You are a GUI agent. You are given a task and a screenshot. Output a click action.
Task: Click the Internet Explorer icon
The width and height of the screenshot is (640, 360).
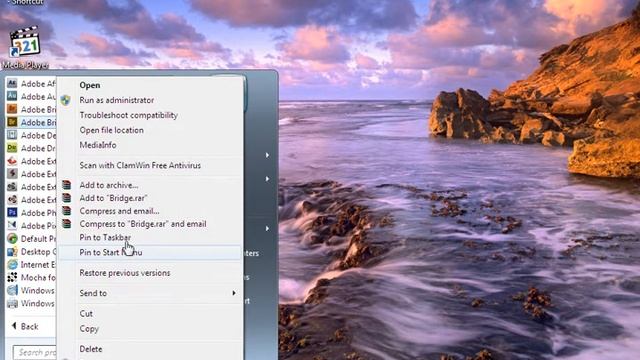click(x=12, y=264)
